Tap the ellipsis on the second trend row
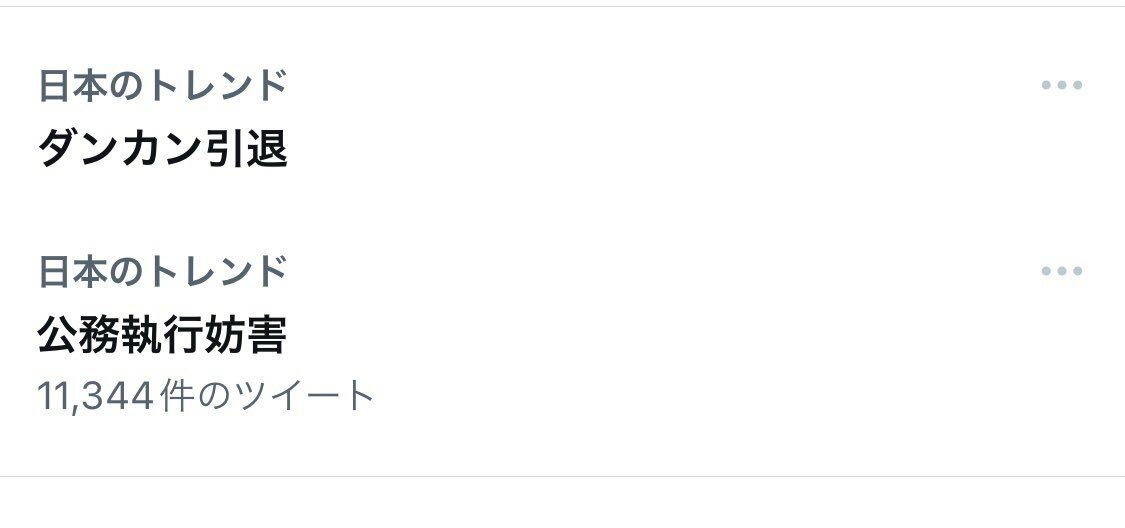 [x=1061, y=271]
